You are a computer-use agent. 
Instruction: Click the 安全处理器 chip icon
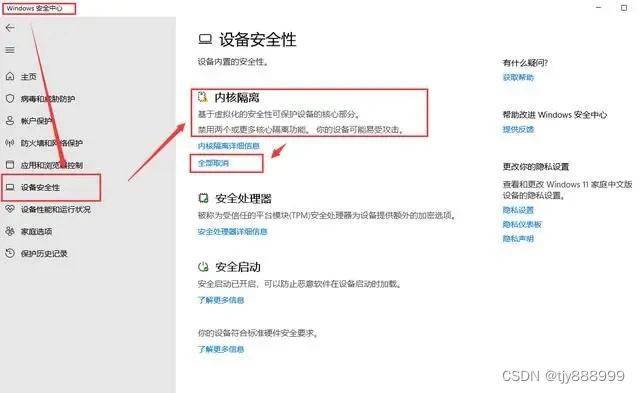[x=203, y=198]
